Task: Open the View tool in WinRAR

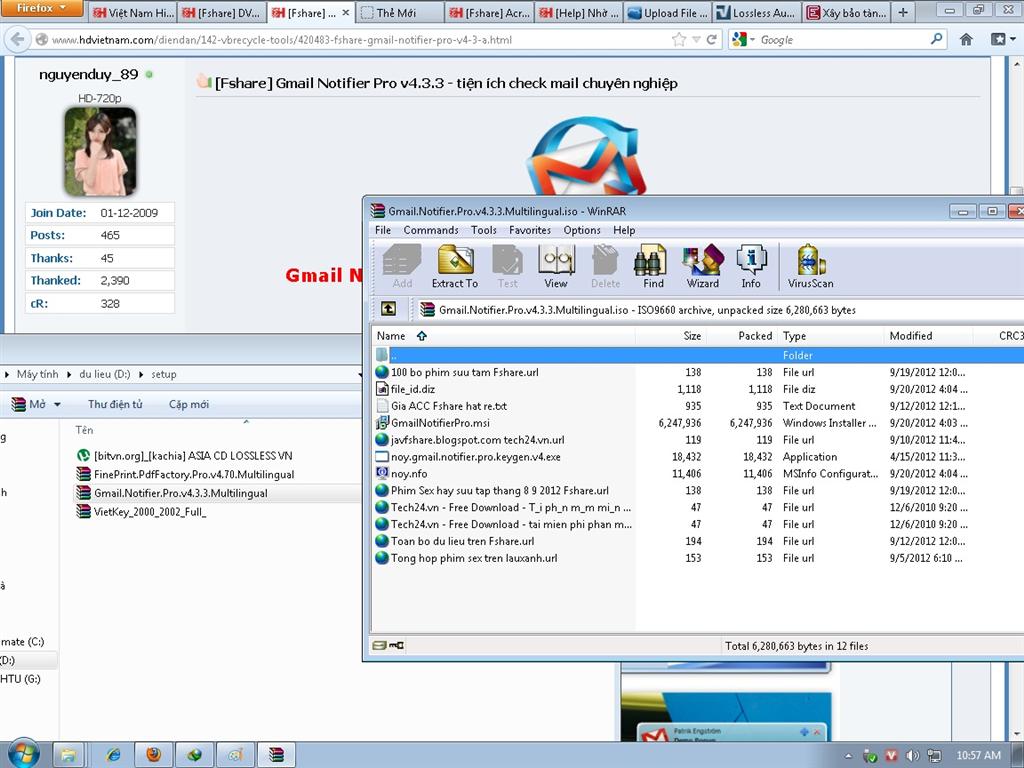Action: (x=556, y=266)
